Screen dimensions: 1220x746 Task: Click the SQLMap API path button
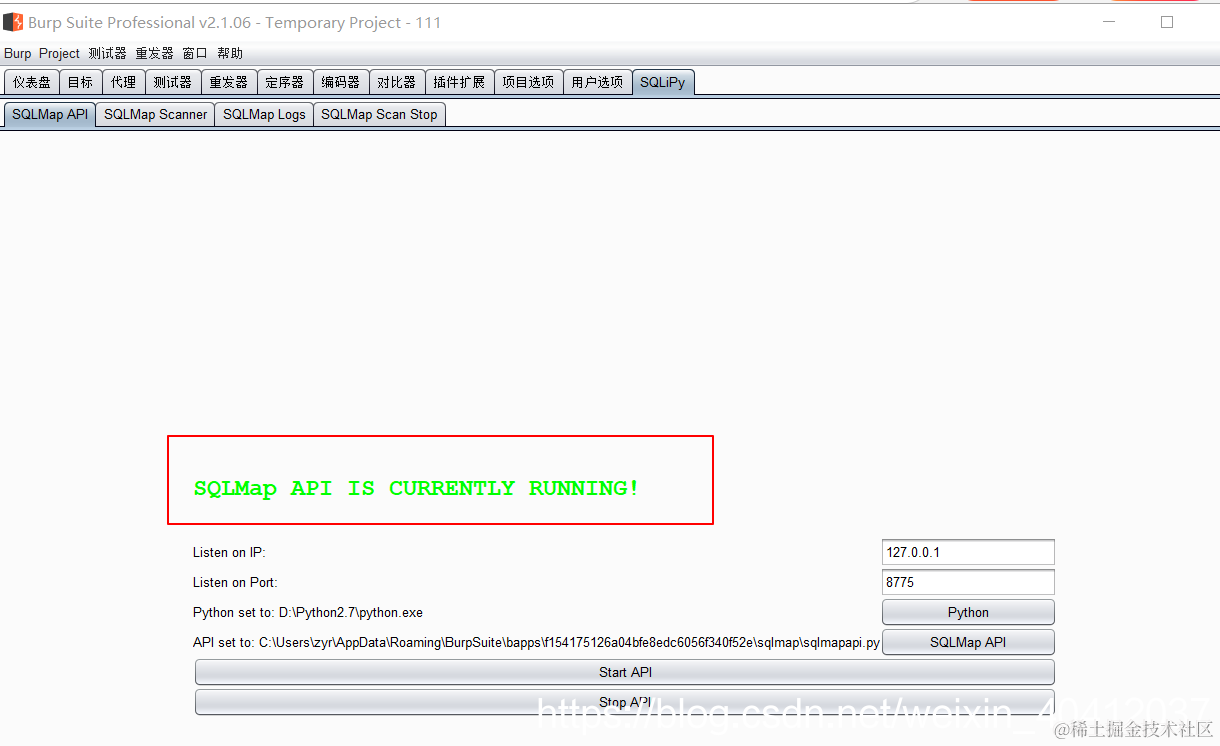(x=968, y=642)
